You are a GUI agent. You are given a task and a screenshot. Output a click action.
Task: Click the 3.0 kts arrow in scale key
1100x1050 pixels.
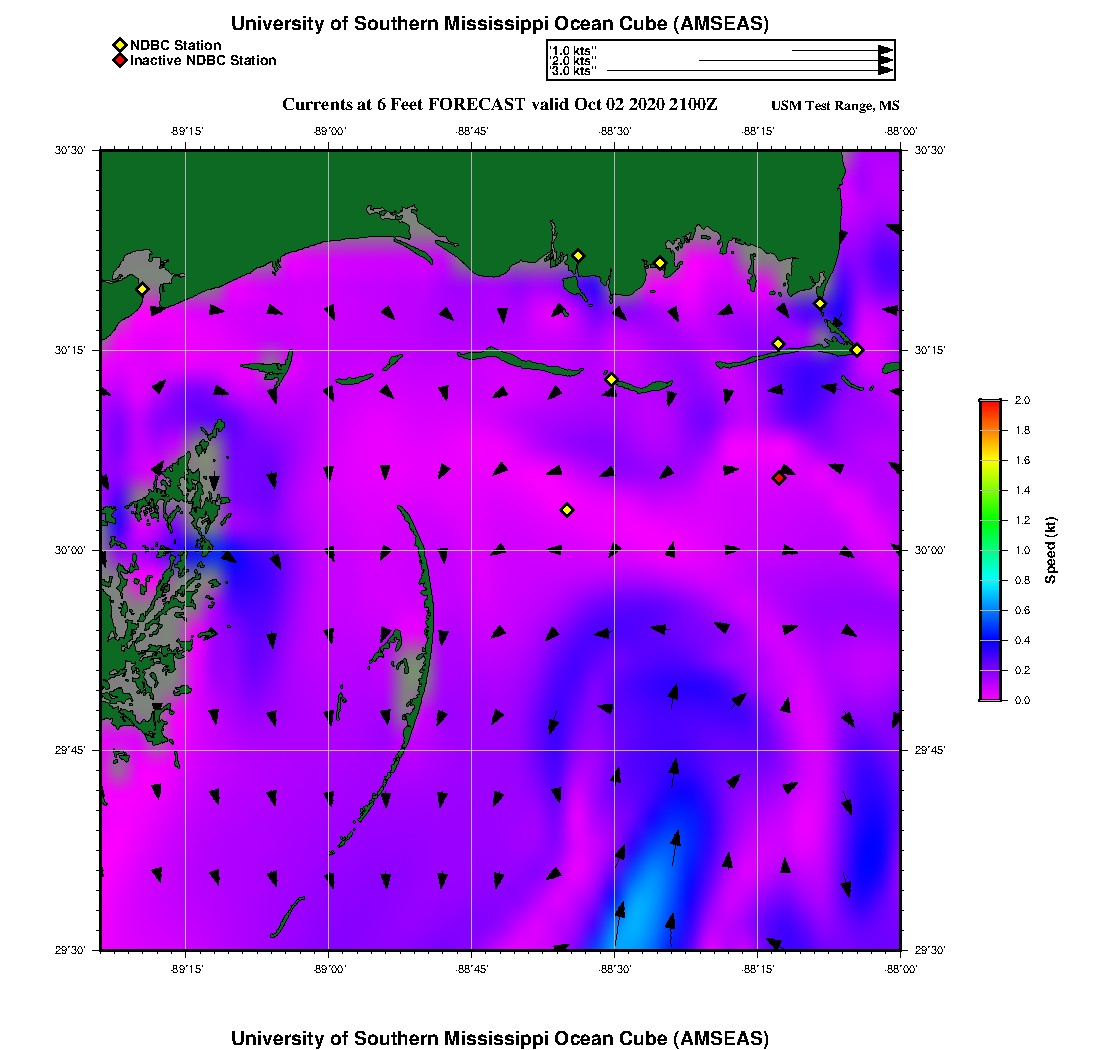point(748,71)
